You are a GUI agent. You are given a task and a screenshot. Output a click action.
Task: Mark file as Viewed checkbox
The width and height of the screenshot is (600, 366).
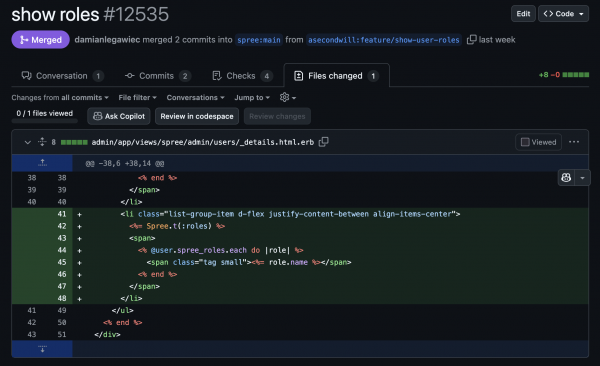click(525, 142)
